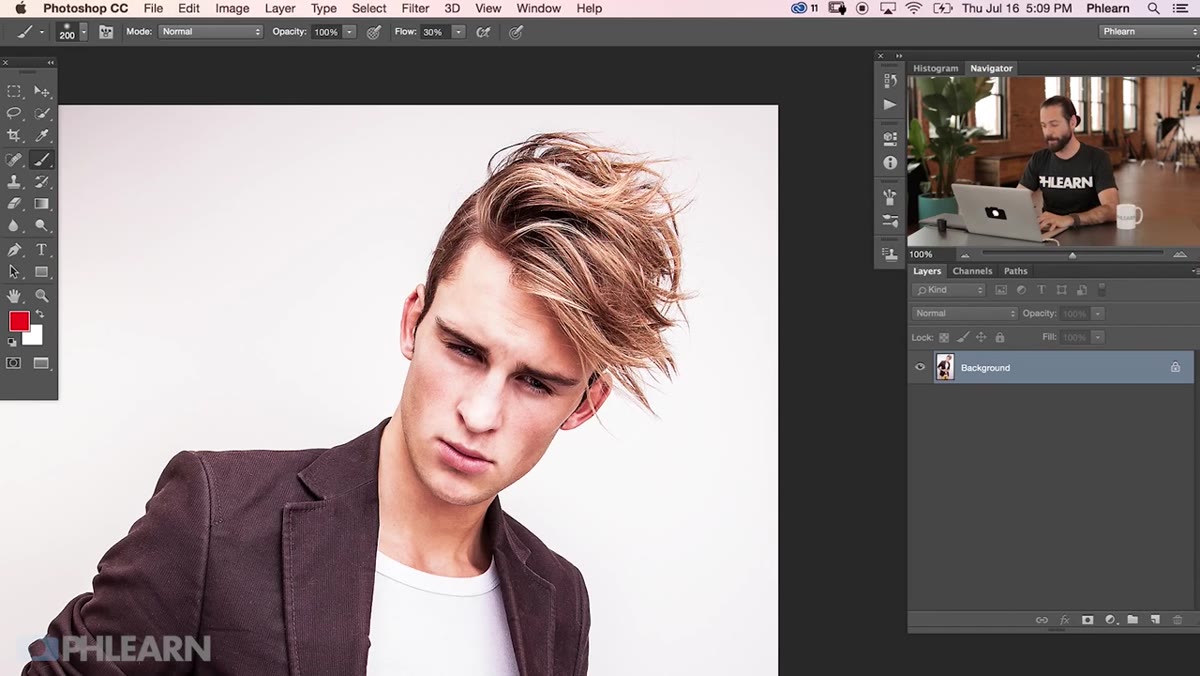This screenshot has width=1200, height=676.
Task: Select the Rectangular Marquee tool
Action: tap(14, 91)
